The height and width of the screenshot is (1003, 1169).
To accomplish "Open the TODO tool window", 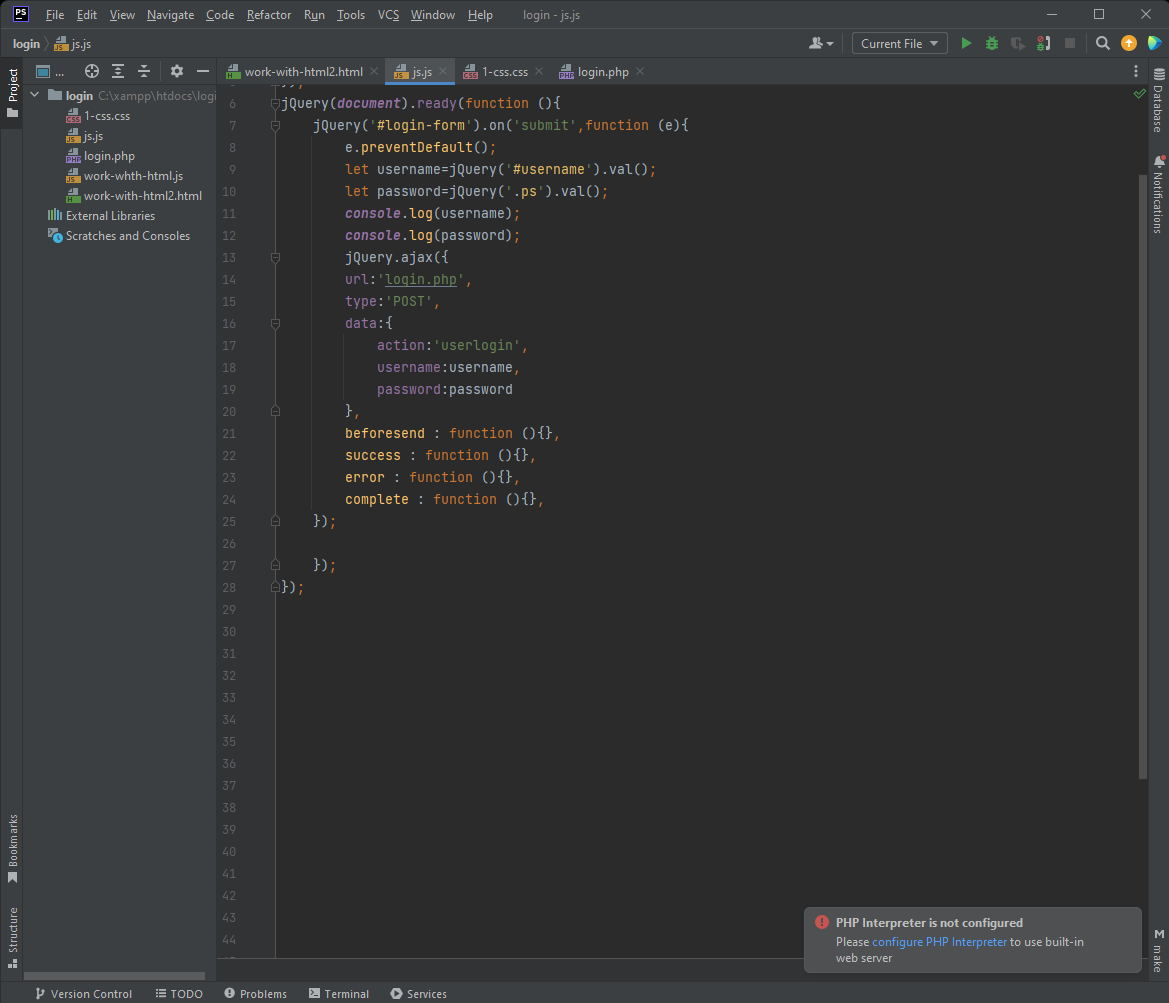I will (x=179, y=993).
